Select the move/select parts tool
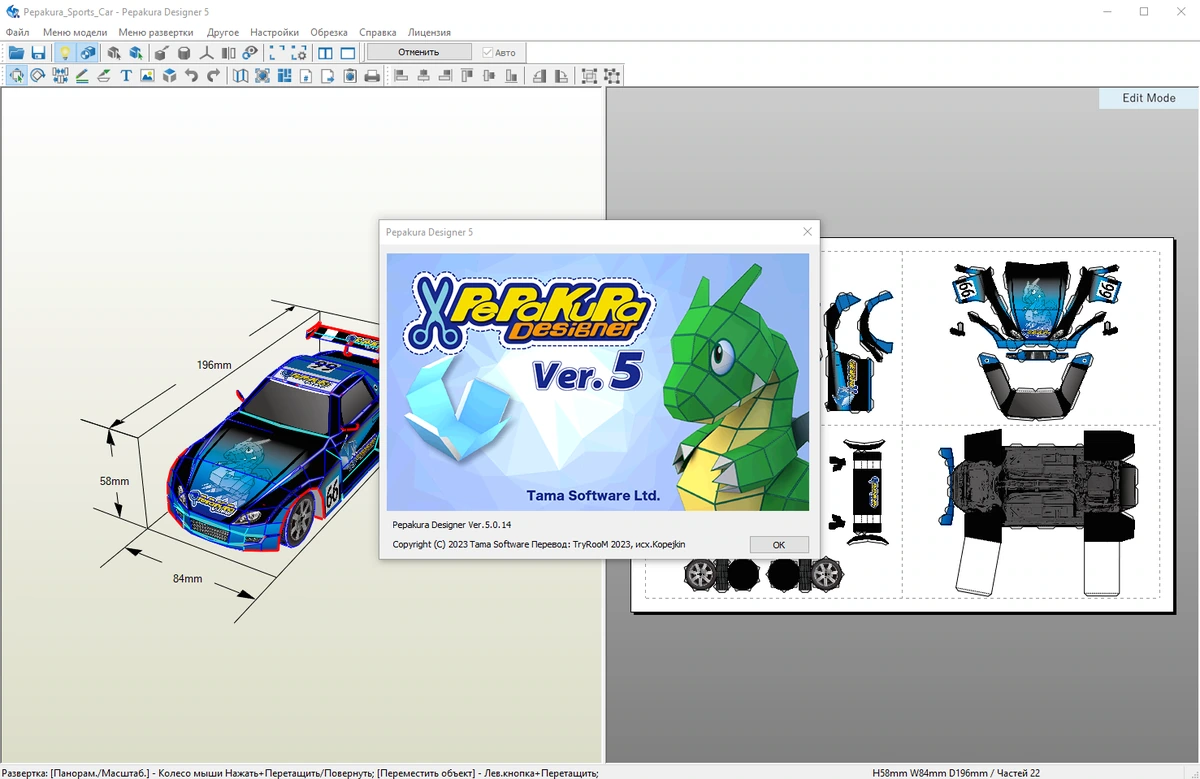Viewport: 1200px width, 779px height. click(x=17, y=75)
